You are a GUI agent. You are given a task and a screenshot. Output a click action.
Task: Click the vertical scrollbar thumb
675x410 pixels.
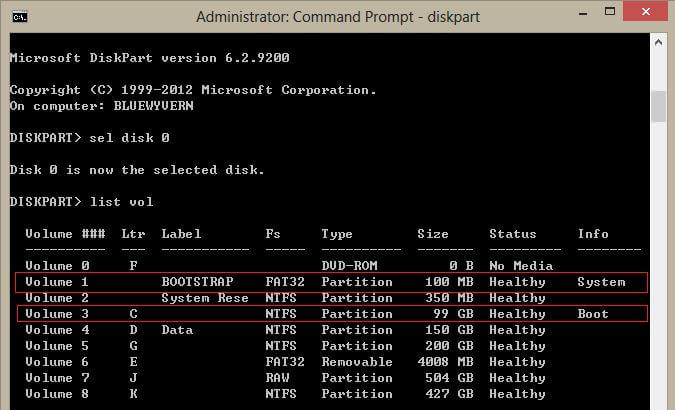click(657, 105)
